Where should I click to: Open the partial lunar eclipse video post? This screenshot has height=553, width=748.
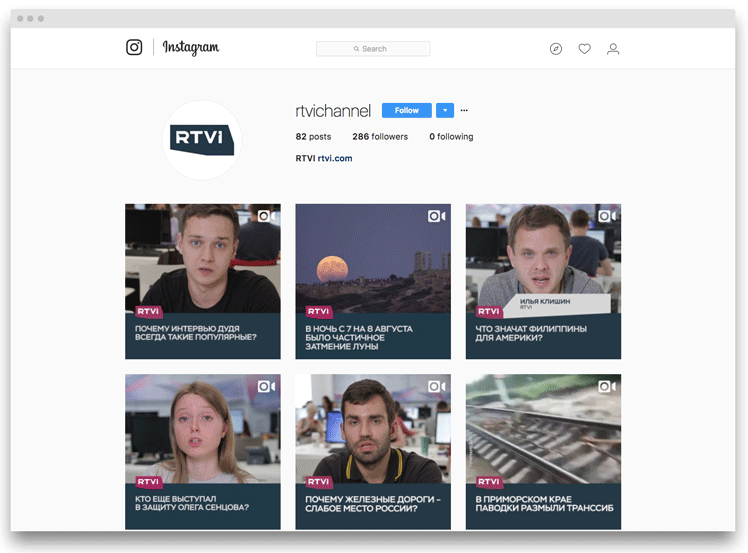373,282
